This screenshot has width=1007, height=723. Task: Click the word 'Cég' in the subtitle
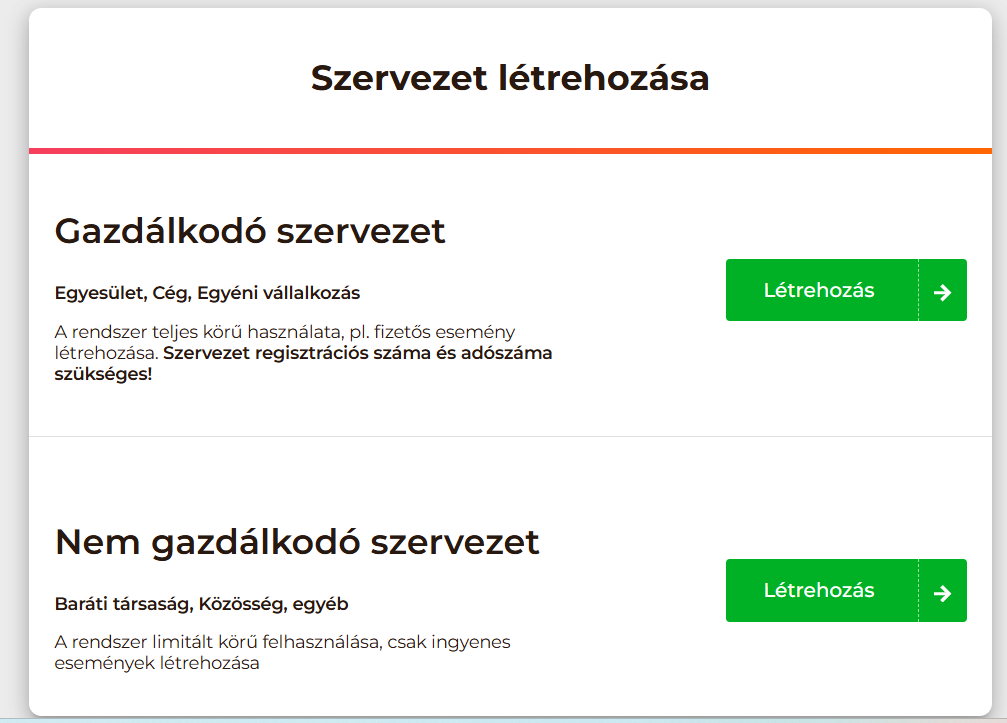[x=173, y=293]
